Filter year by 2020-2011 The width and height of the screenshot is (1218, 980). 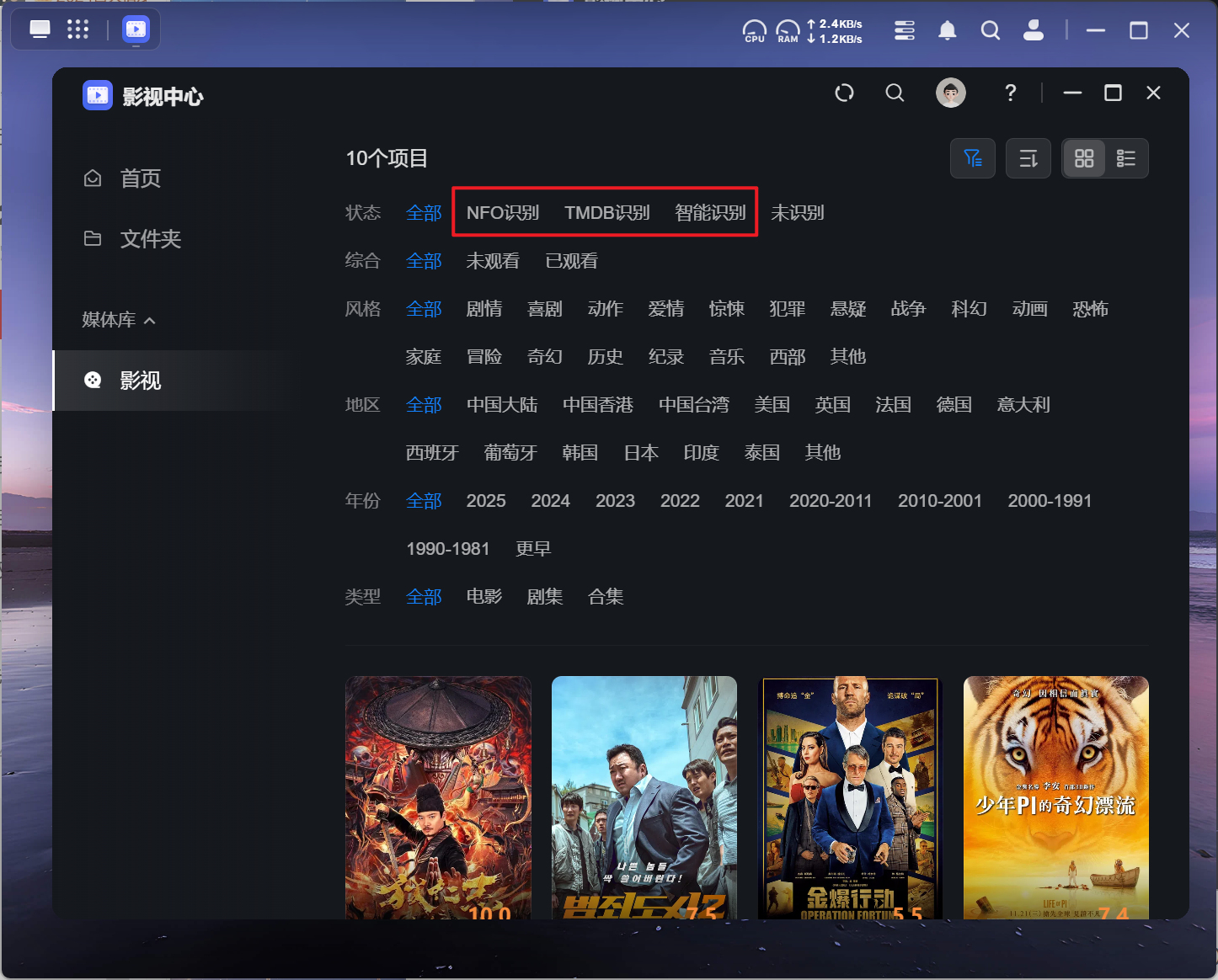pos(831,501)
